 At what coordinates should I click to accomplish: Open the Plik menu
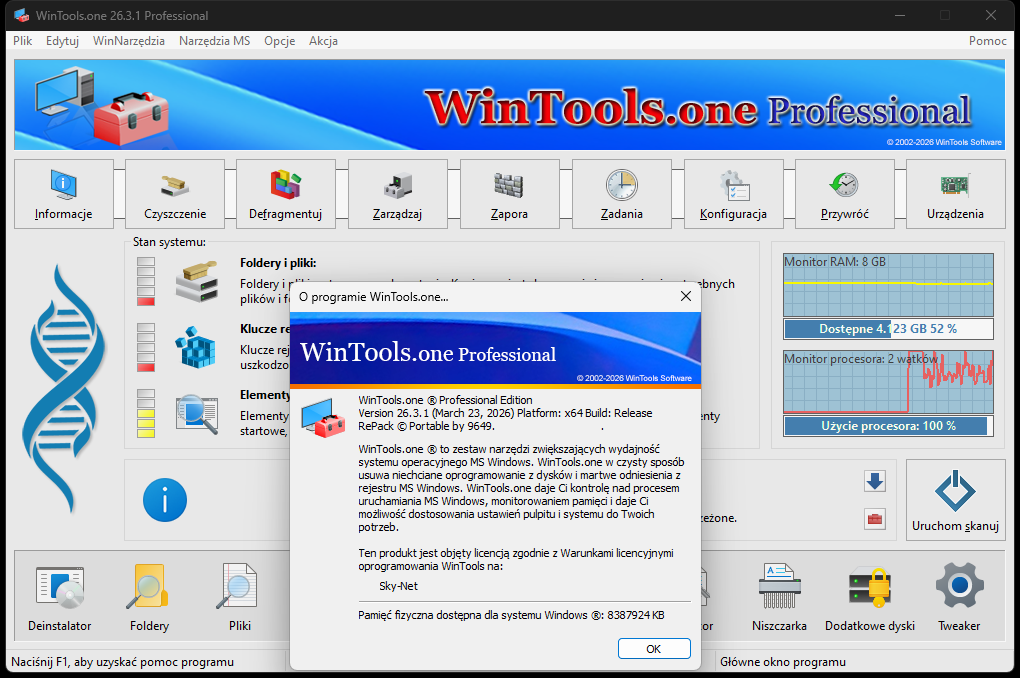coord(22,40)
